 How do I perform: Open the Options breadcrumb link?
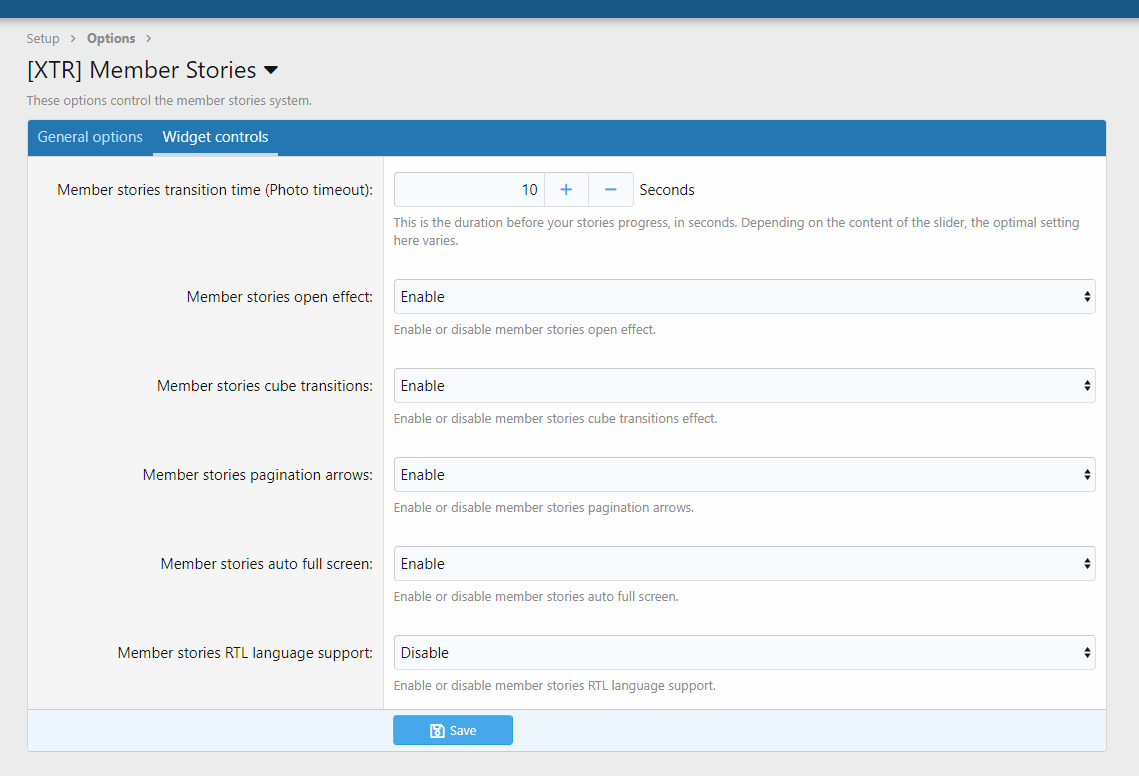(x=111, y=39)
